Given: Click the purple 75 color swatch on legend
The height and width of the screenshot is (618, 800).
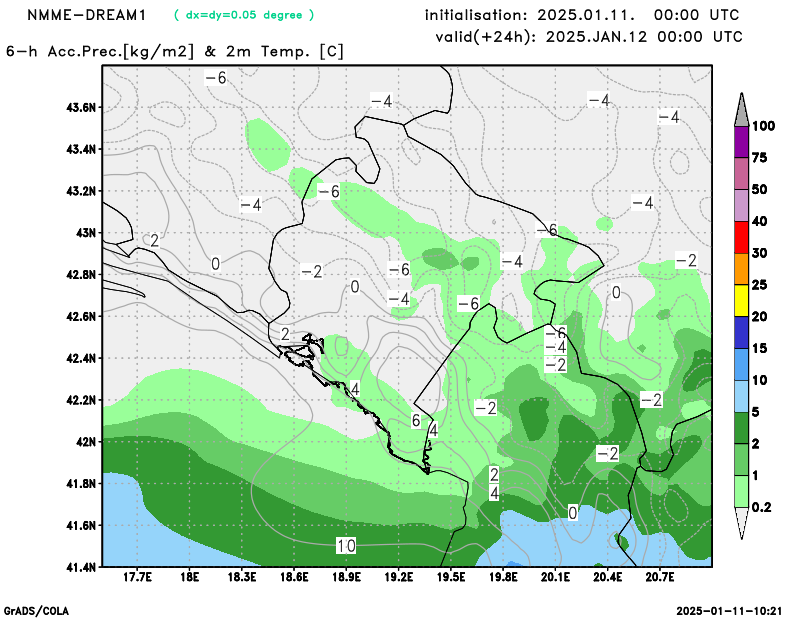Looking at the screenshot, I should click(x=741, y=142).
